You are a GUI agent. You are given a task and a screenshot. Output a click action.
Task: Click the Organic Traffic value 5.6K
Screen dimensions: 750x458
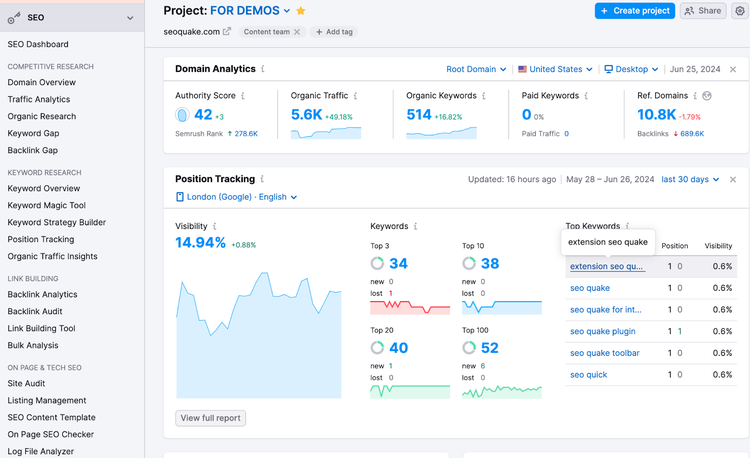307,115
